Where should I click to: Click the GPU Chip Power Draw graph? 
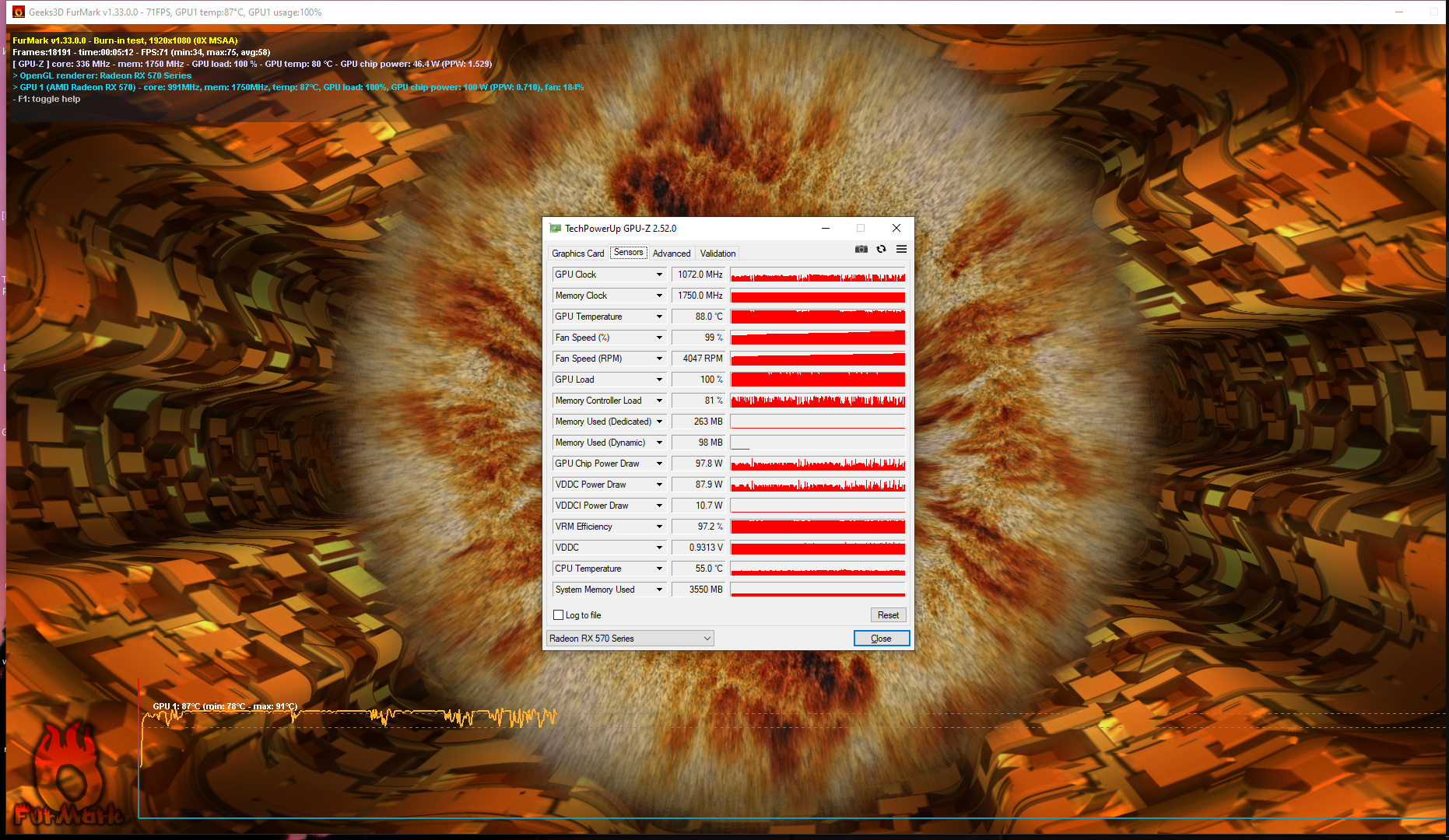coord(818,464)
